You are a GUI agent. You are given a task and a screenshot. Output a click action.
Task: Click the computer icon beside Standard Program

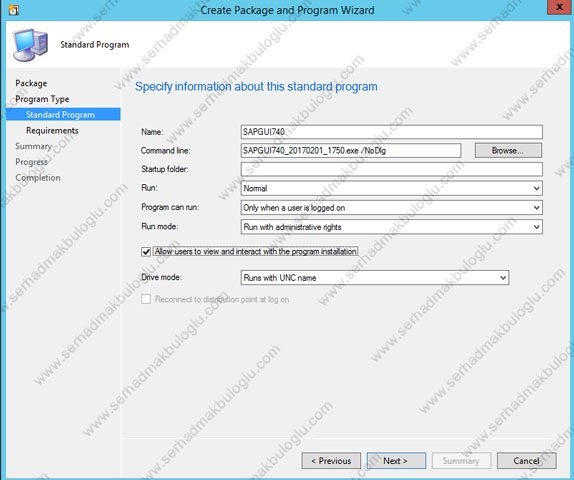pos(31,45)
